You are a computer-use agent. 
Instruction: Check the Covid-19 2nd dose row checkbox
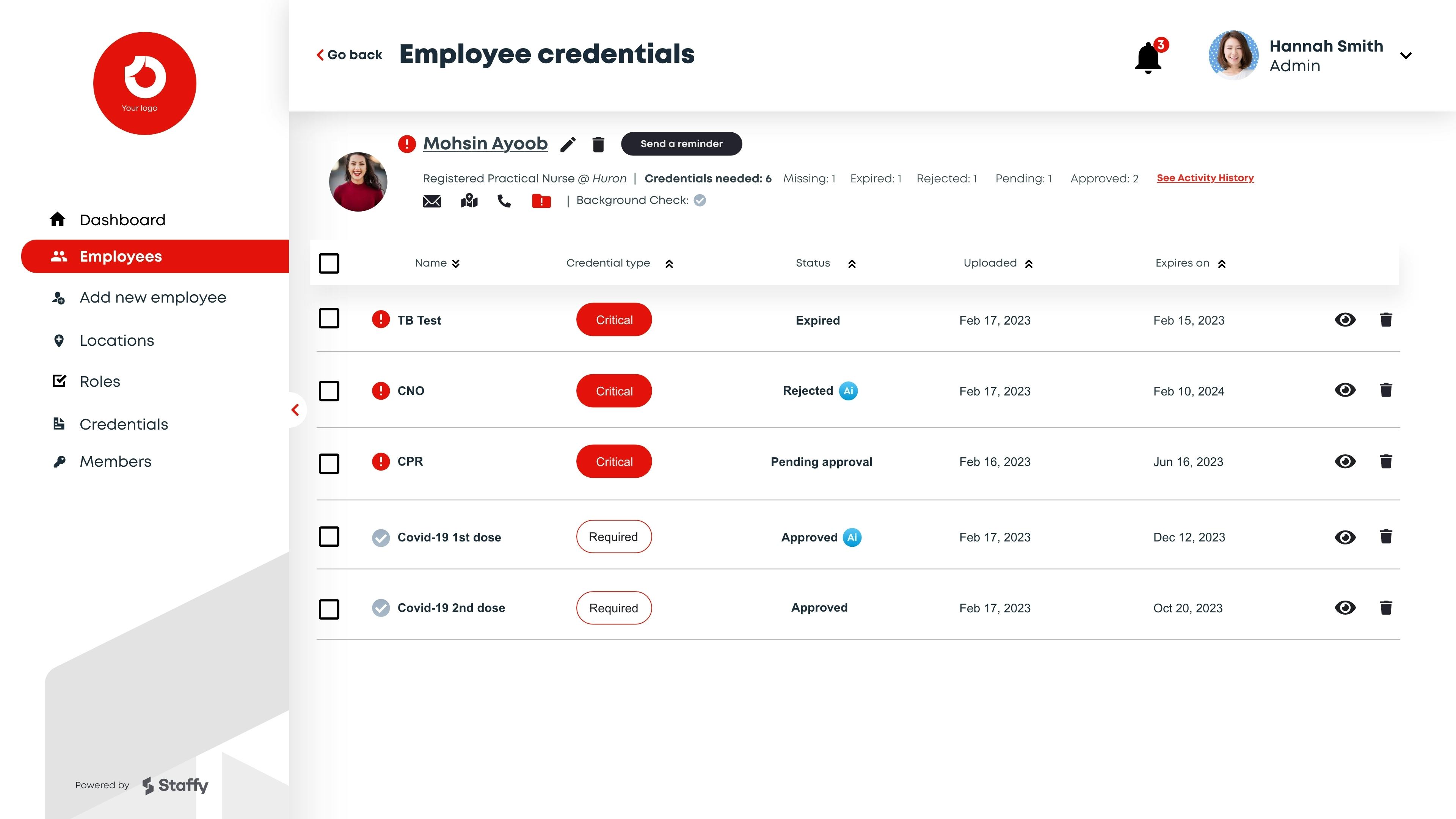[329, 609]
